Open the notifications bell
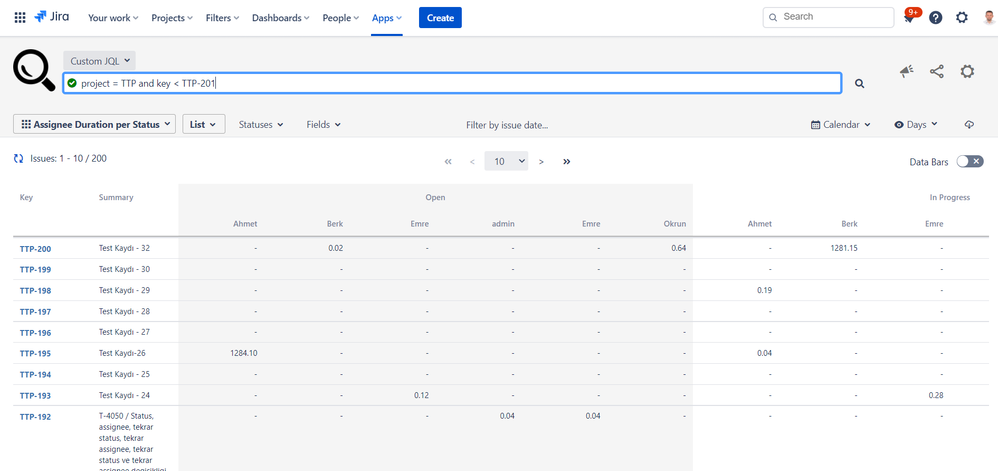 909,18
